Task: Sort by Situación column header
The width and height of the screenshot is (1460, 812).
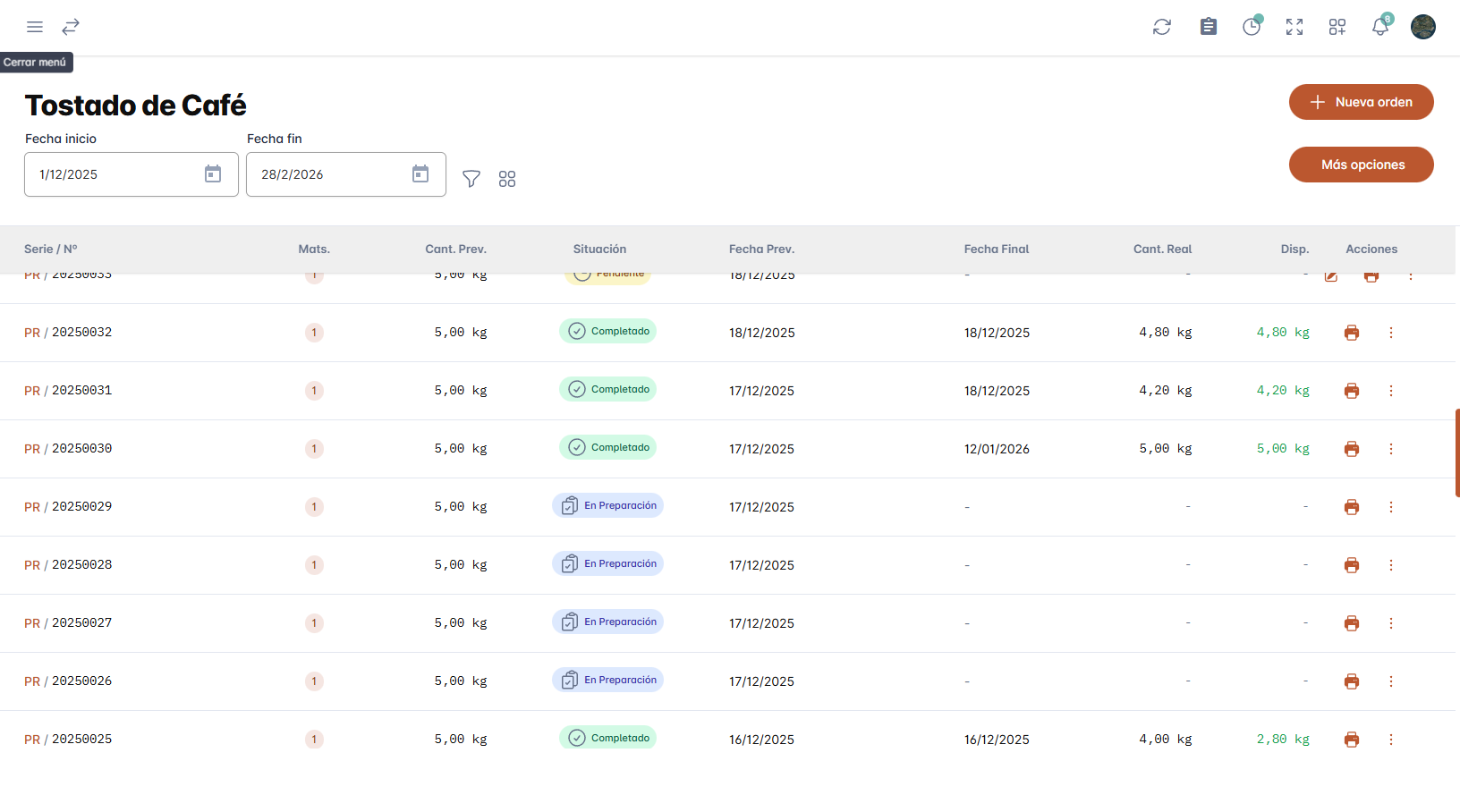Action: click(x=599, y=250)
